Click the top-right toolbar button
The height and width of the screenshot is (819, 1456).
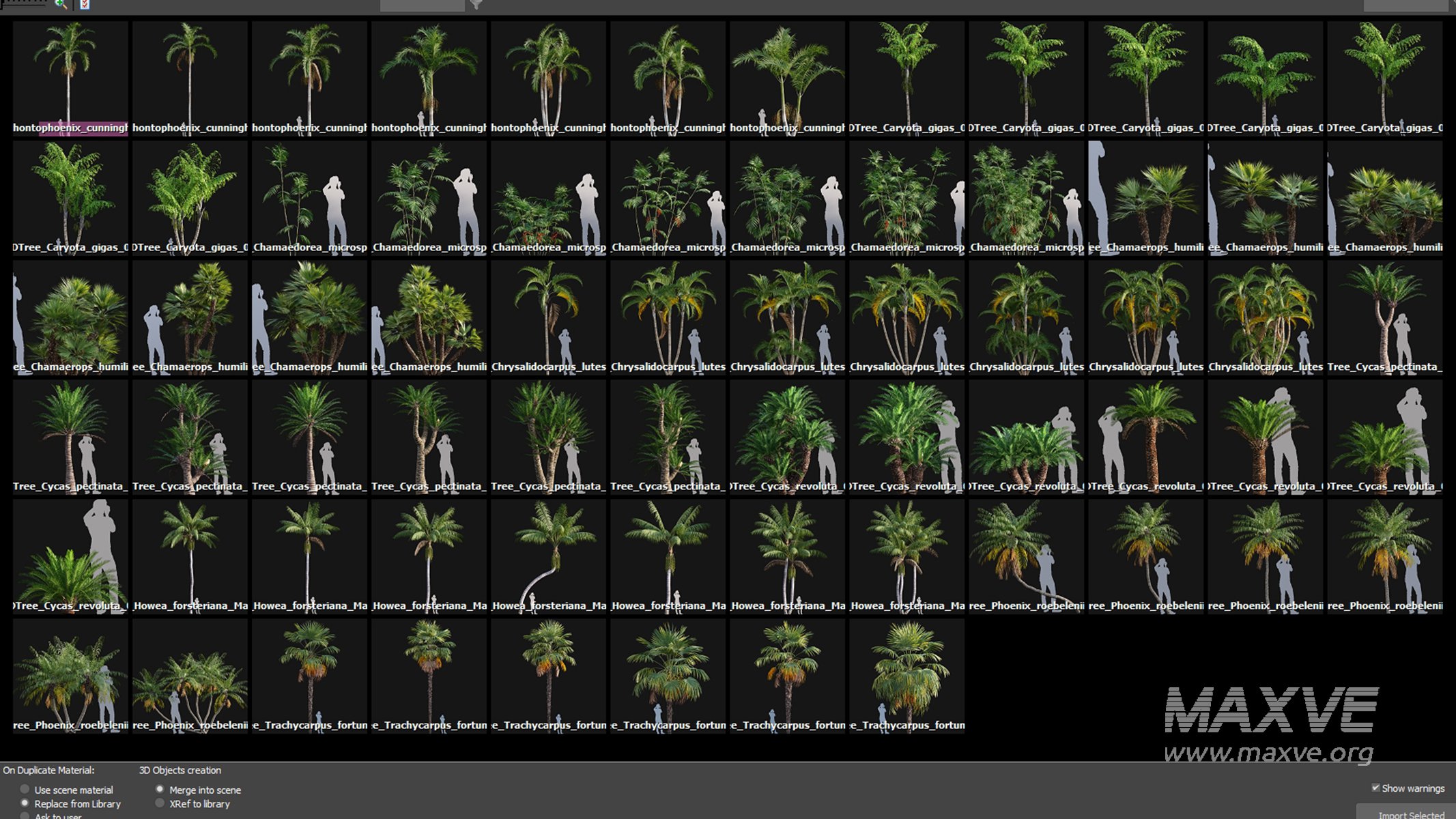point(1405,5)
